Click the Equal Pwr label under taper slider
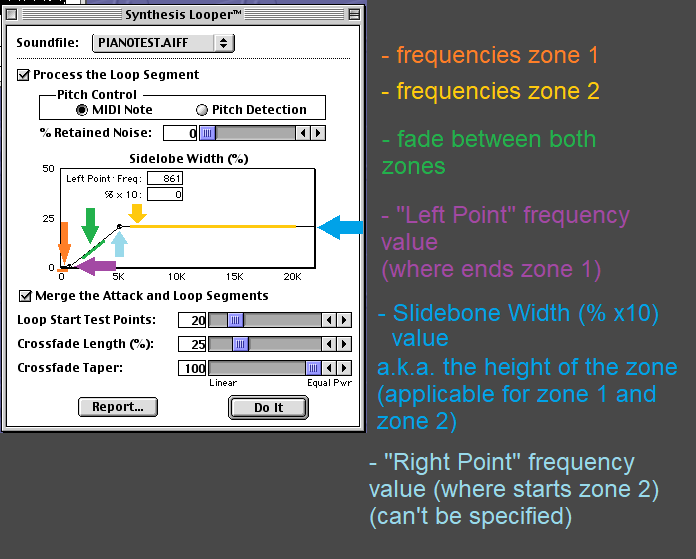 [x=329, y=383]
